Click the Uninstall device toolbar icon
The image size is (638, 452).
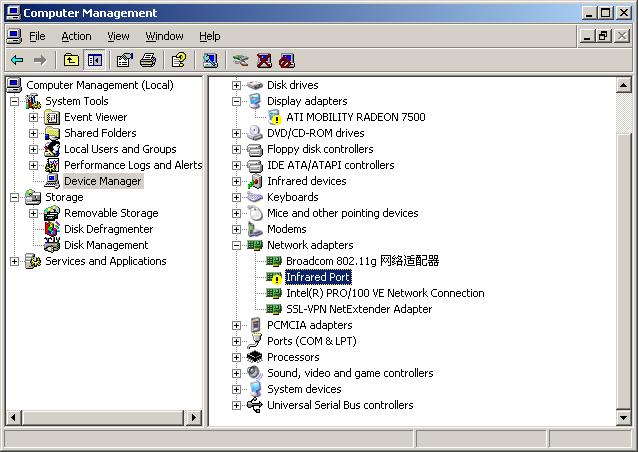coord(264,60)
